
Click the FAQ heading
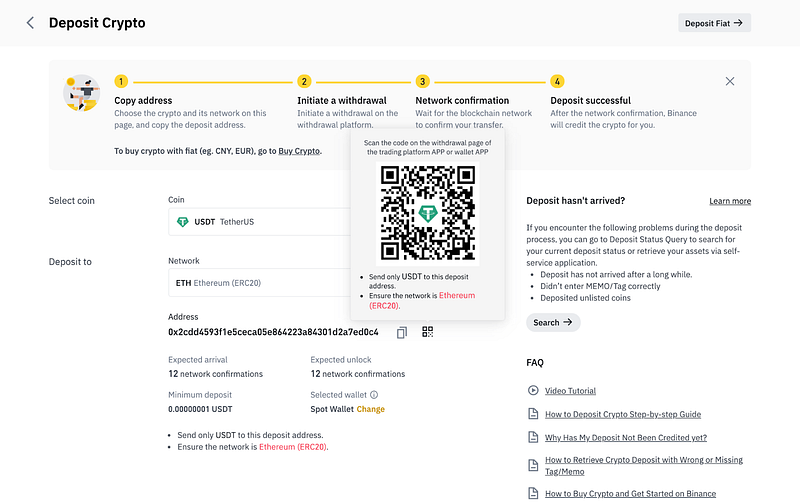pyautogui.click(x=535, y=363)
